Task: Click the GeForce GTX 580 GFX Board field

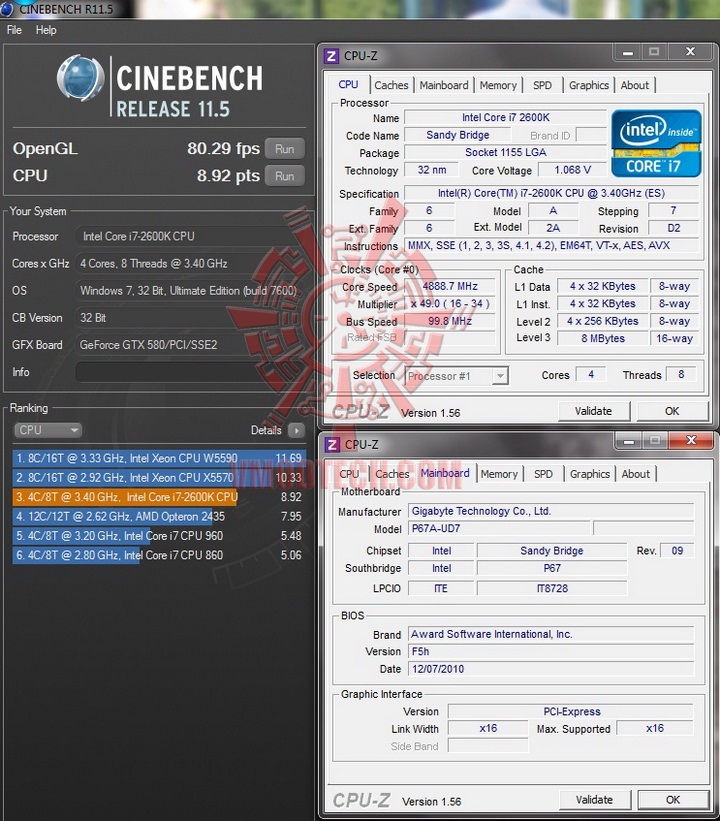Action: 191,345
